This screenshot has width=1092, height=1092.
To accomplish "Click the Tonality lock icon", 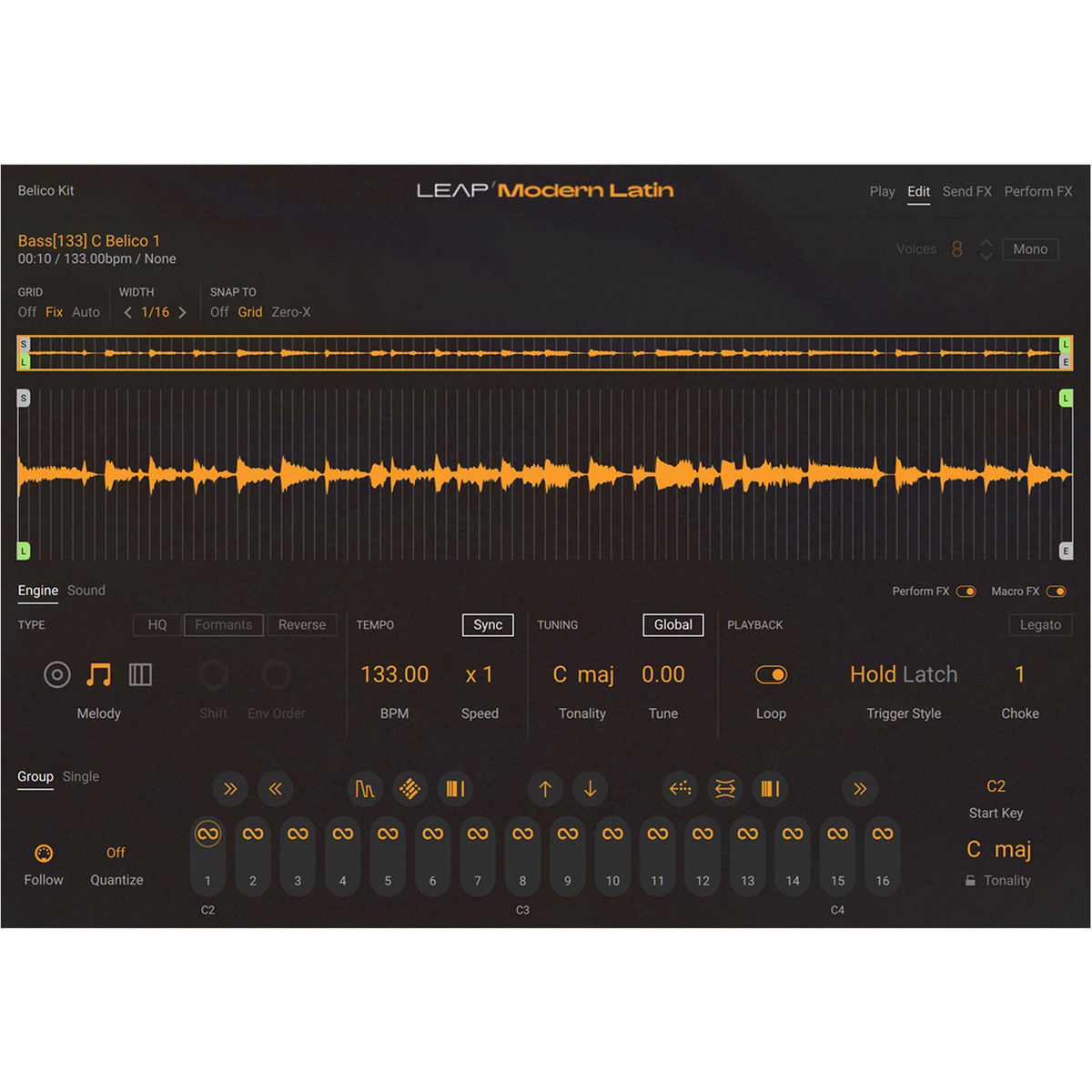I will [970, 881].
